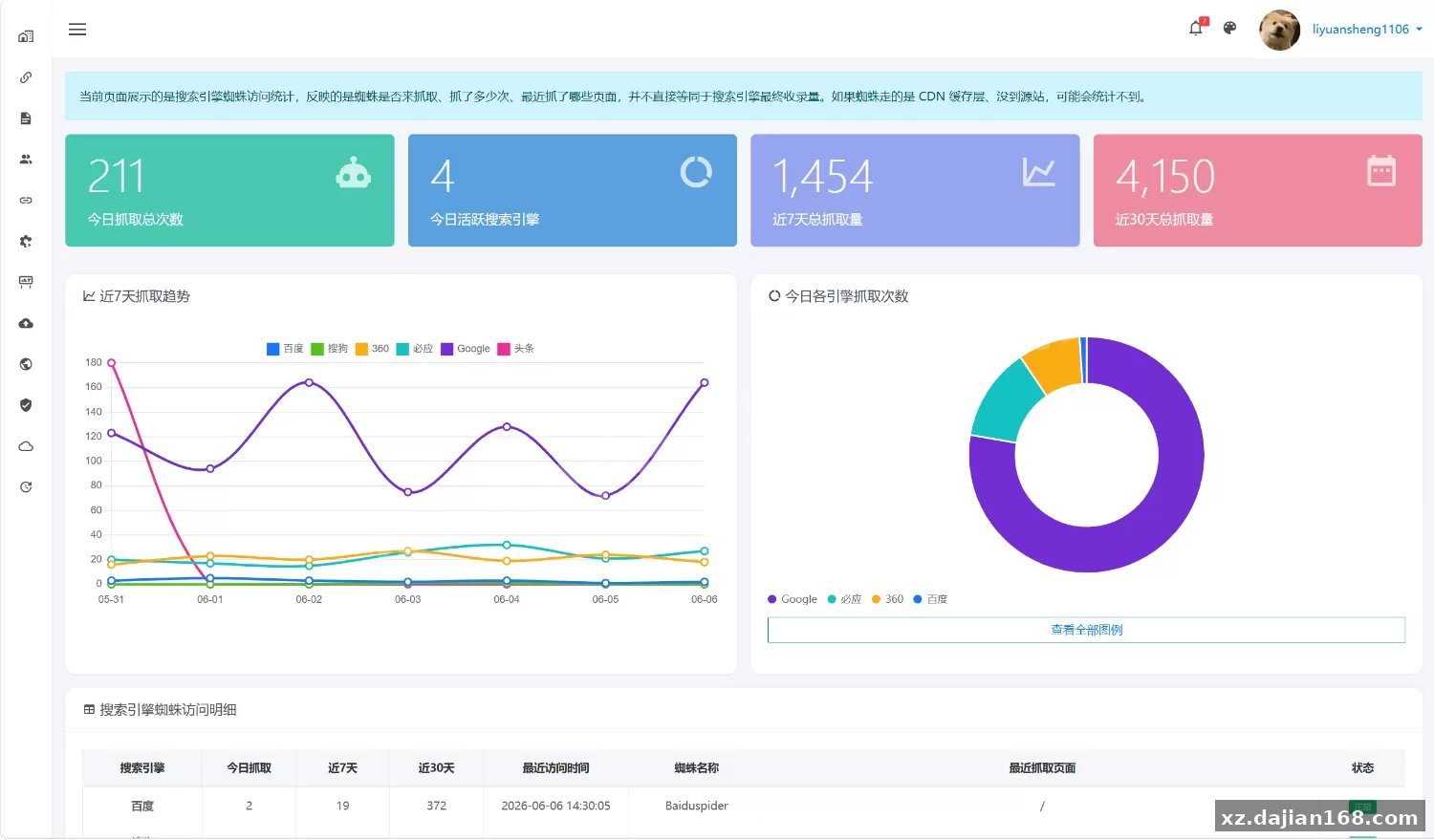This screenshot has width=1434, height=840.
Task: Toggle Google in donut chart legend
Action: [x=793, y=599]
